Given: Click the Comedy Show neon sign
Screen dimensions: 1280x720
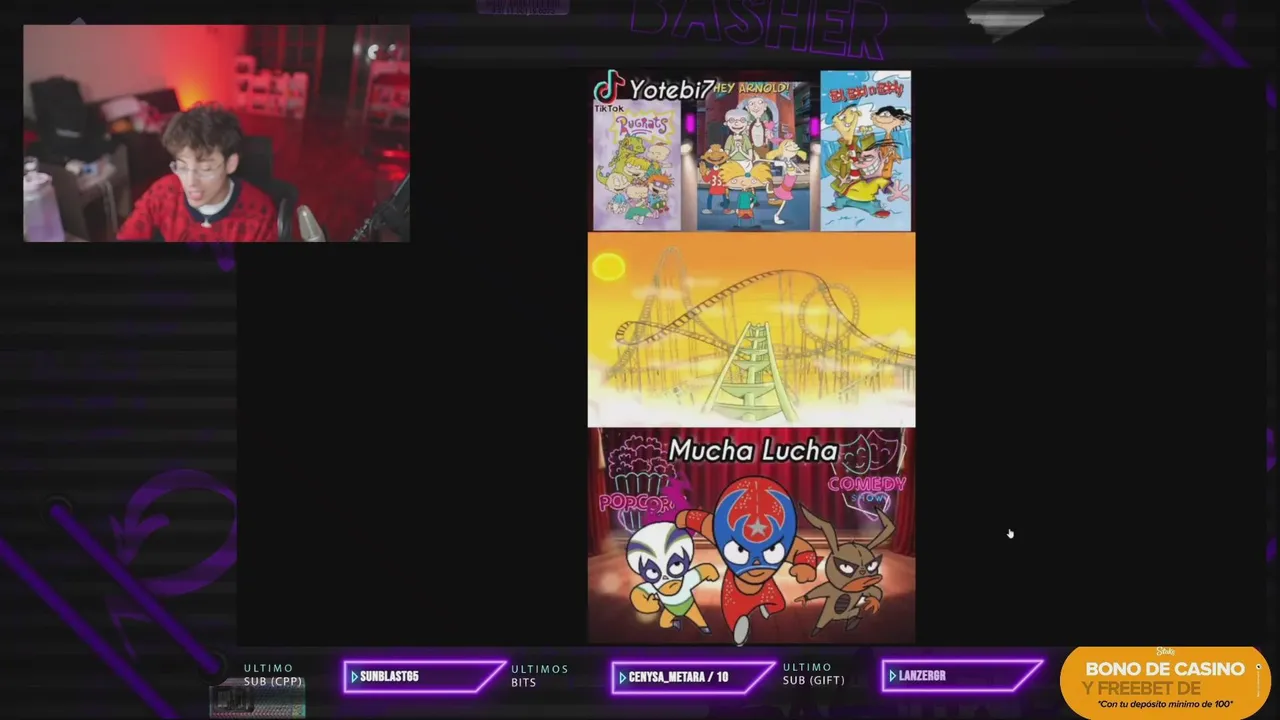Looking at the screenshot, I should (x=867, y=475).
